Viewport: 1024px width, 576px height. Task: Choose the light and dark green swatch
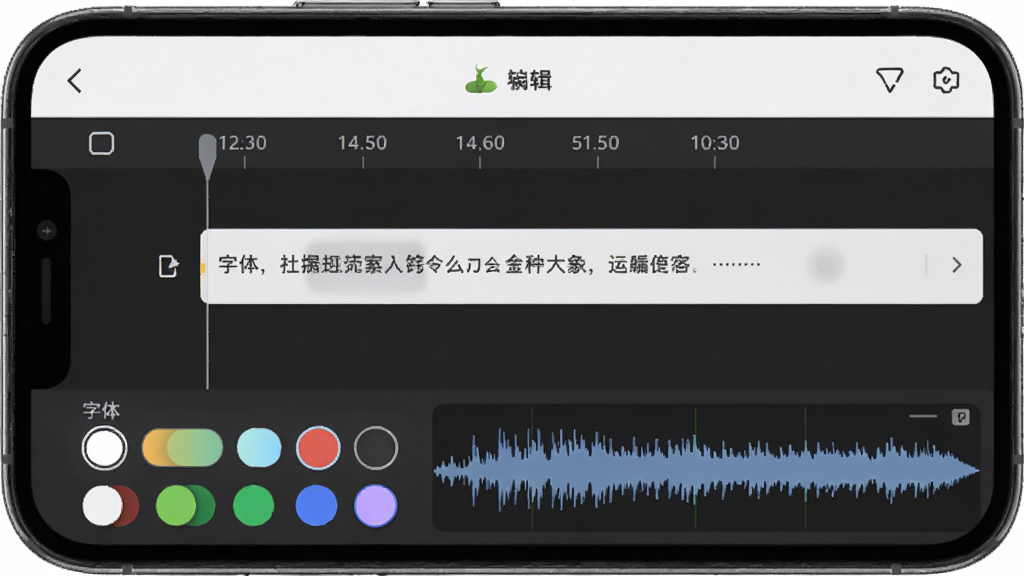185,505
